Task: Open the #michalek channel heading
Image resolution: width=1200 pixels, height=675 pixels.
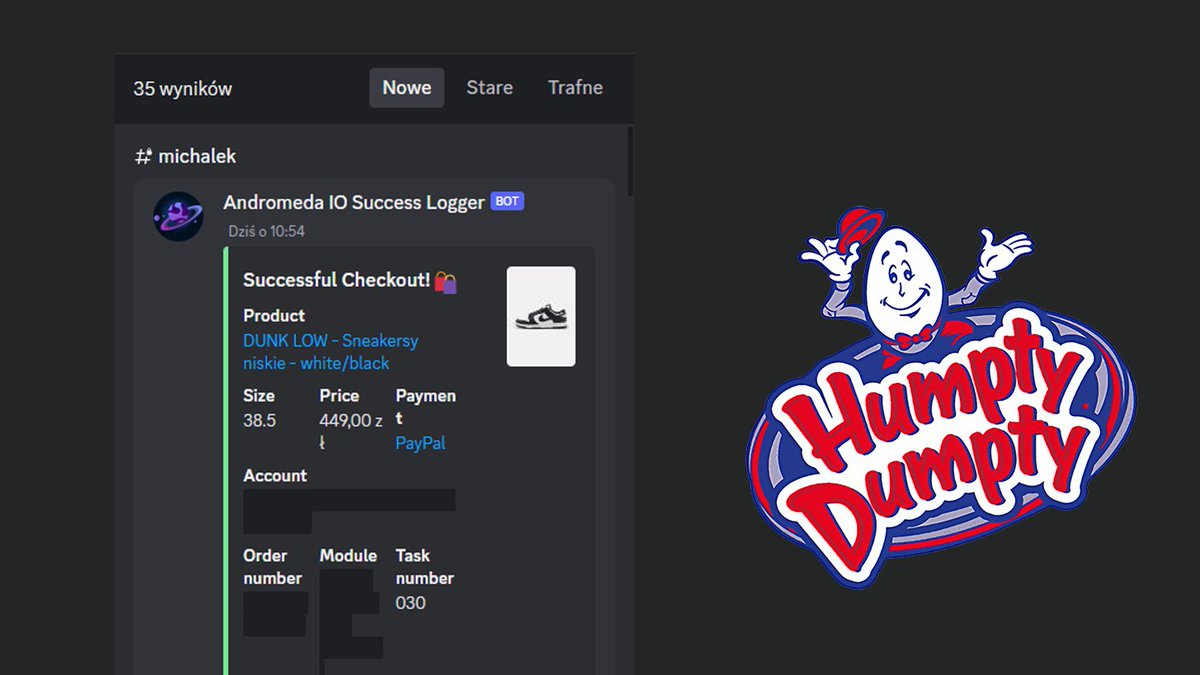Action: (186, 157)
